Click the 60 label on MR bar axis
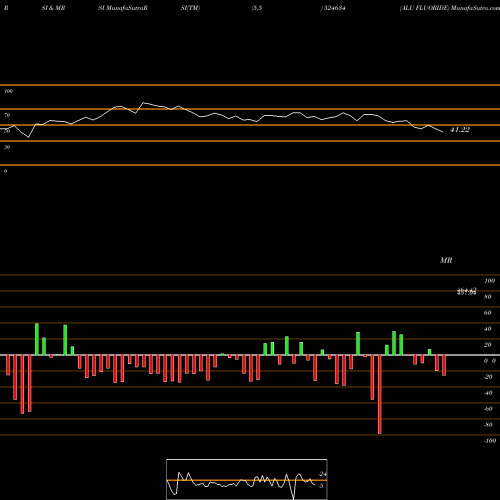500x500 pixels. tap(488, 313)
